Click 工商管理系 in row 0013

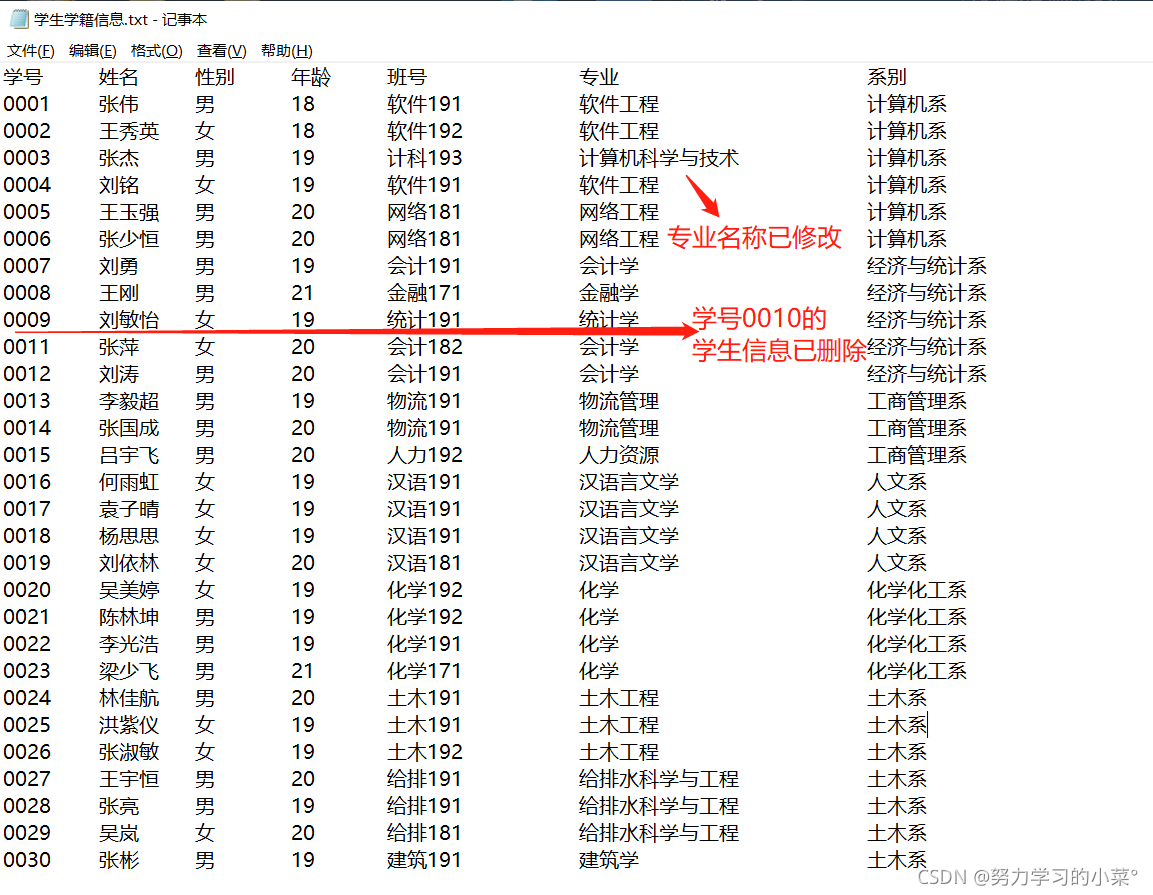pyautogui.click(x=917, y=402)
